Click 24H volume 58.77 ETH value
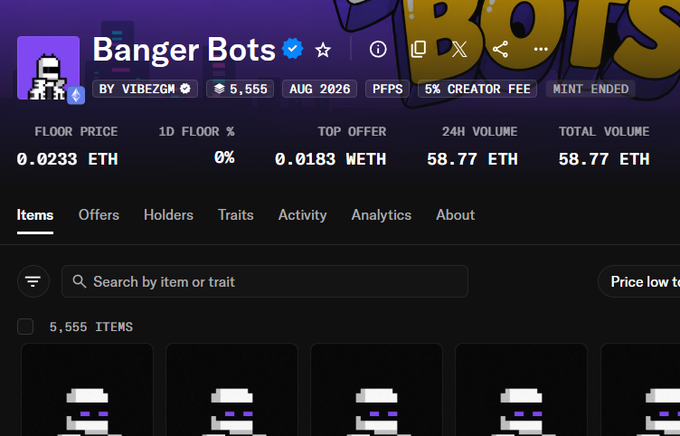Screen dimensions: 680x436 pos(472,159)
